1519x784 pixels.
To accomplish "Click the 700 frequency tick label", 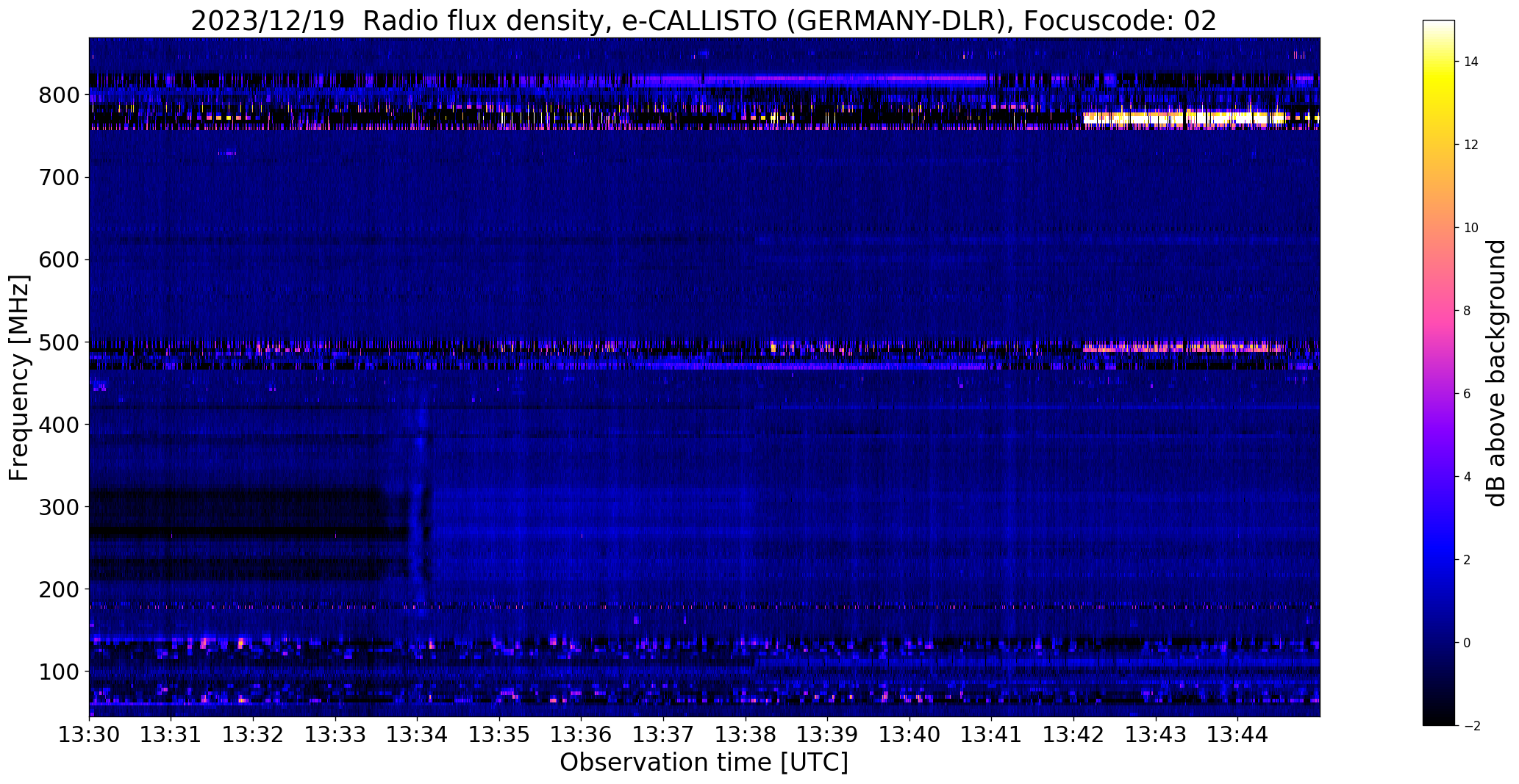I will (58, 178).
